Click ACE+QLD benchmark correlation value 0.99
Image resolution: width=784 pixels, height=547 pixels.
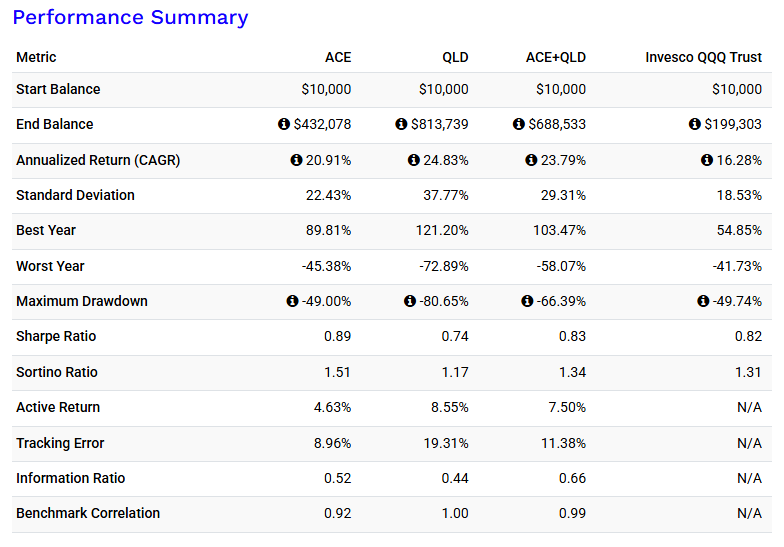tap(572, 513)
